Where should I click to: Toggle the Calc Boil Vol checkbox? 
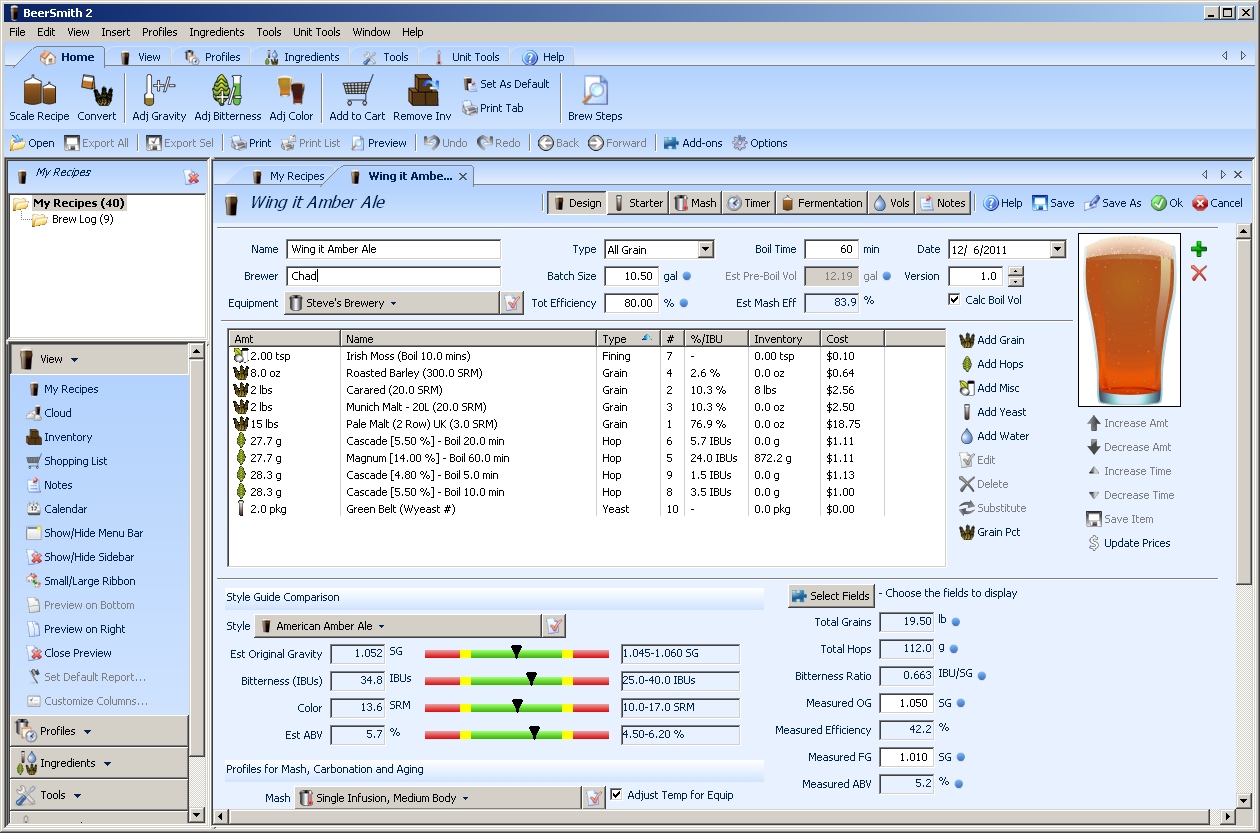coord(954,300)
